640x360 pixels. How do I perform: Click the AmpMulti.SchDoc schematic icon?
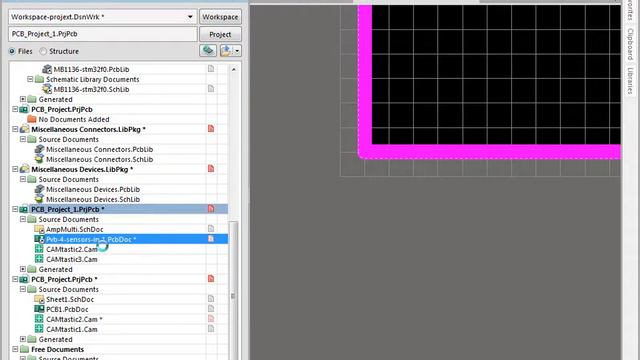[x=40, y=229]
